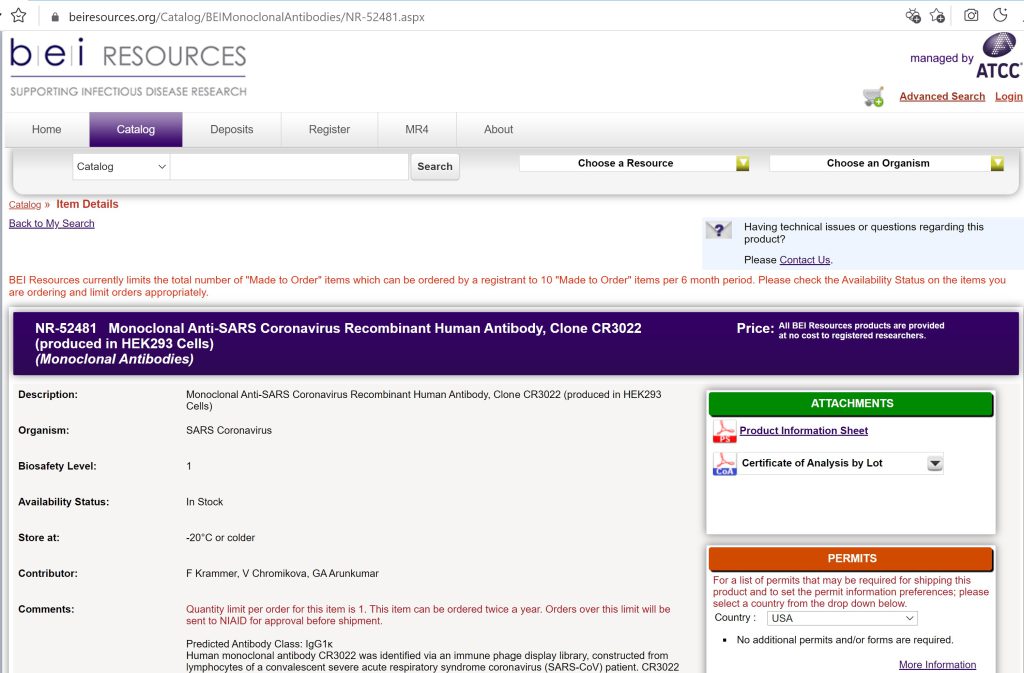Click the ATTACHMENTS green header
This screenshot has height=673, width=1024.
851,403
